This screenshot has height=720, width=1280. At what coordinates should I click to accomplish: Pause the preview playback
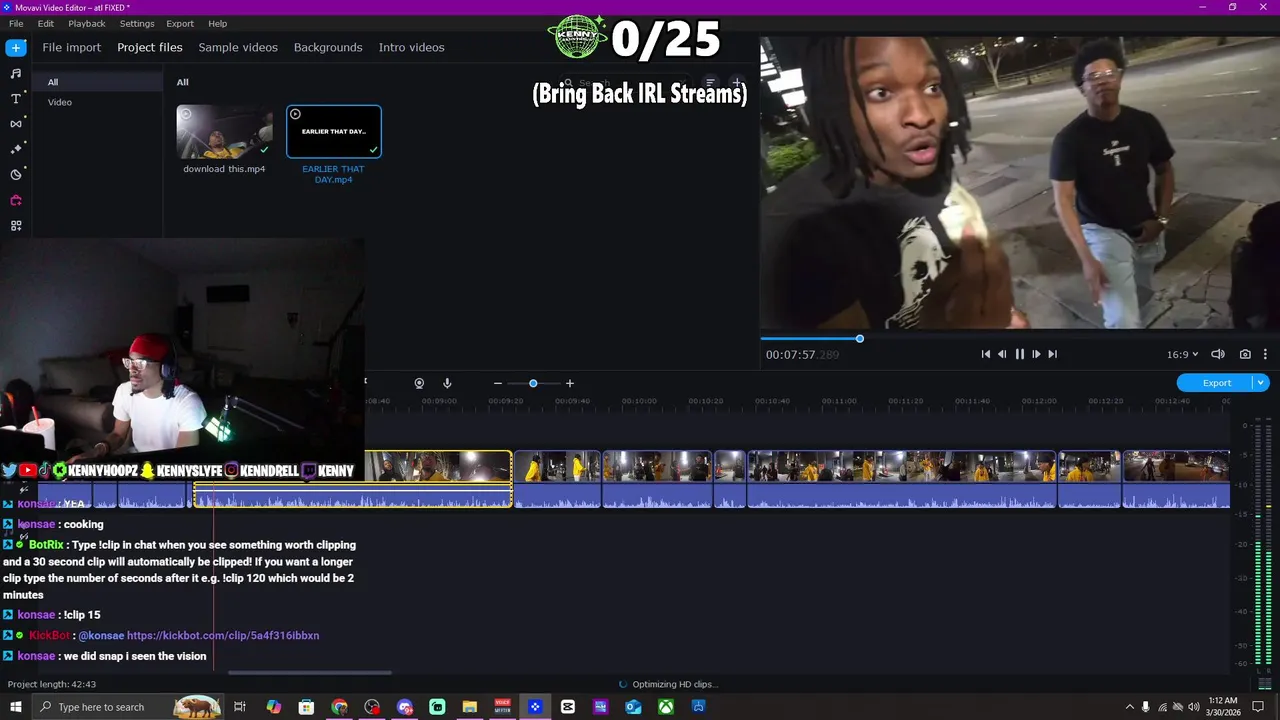[1019, 354]
